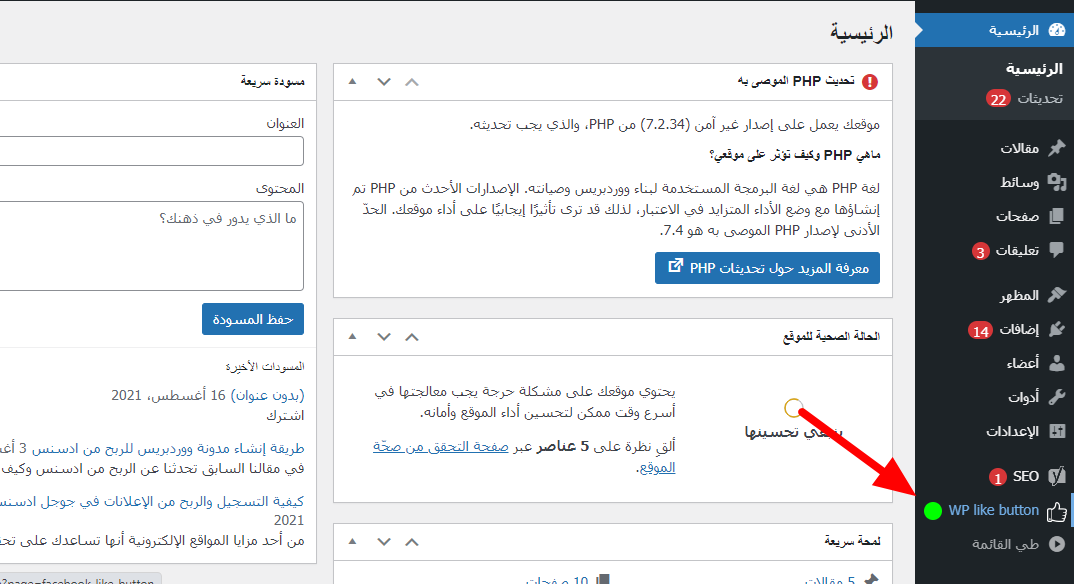Click the مسودة سريعة widget heading
Image resolution: width=1074 pixels, height=584 pixels.
pos(273,81)
